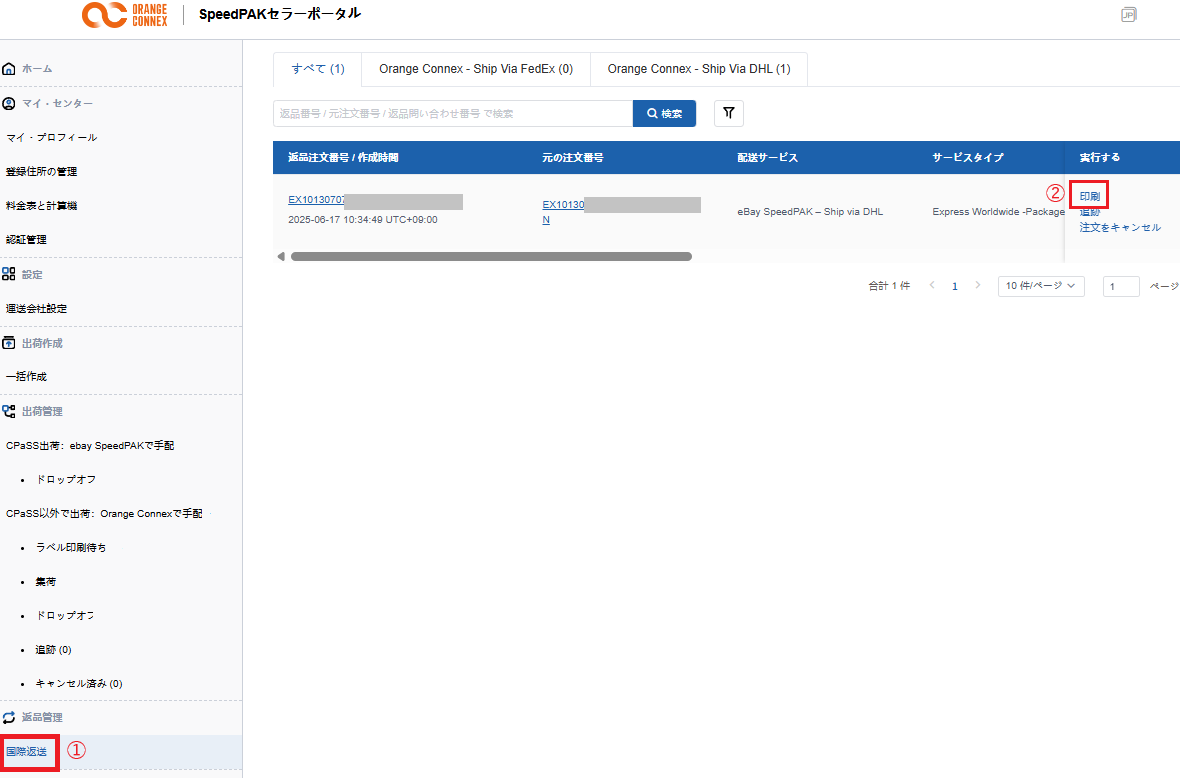Click the サービスタイプ column header
This screenshot has width=1180, height=778.
(x=968, y=157)
